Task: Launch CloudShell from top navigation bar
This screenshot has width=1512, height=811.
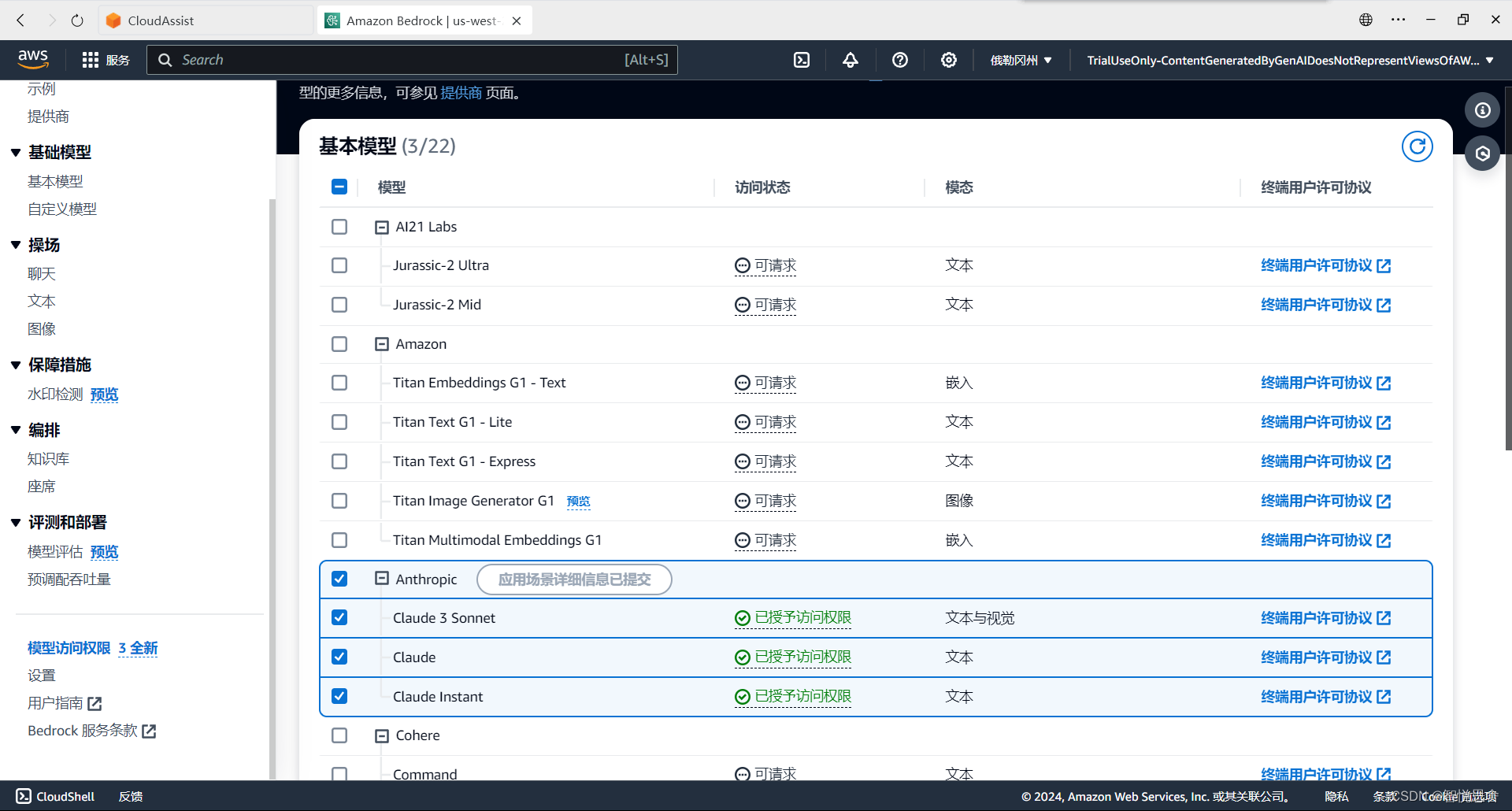Action: point(802,60)
